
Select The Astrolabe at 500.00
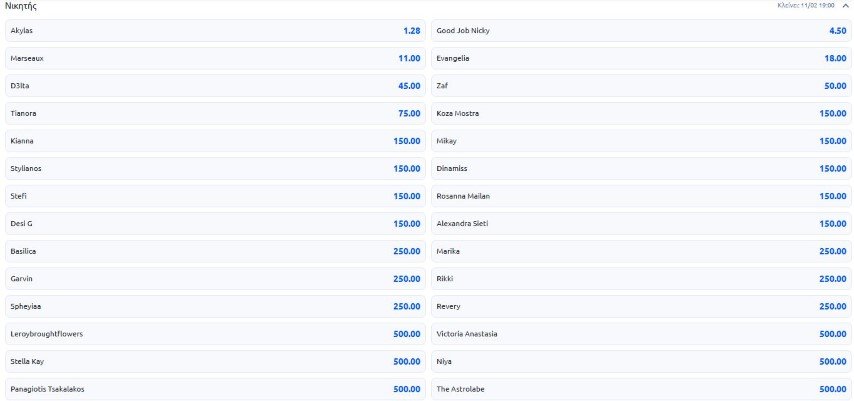[641, 389]
